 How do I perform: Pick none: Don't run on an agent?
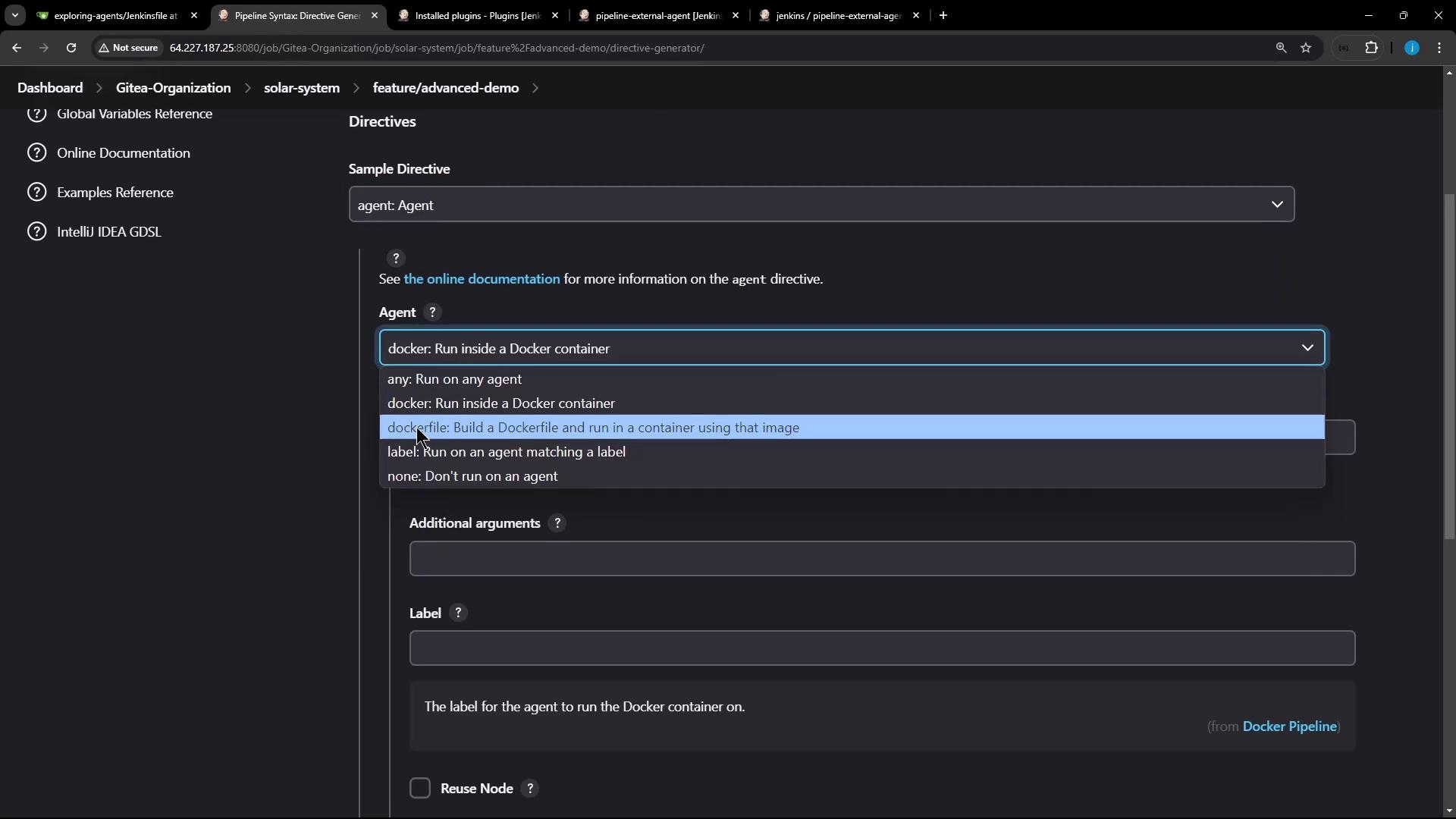click(x=472, y=476)
